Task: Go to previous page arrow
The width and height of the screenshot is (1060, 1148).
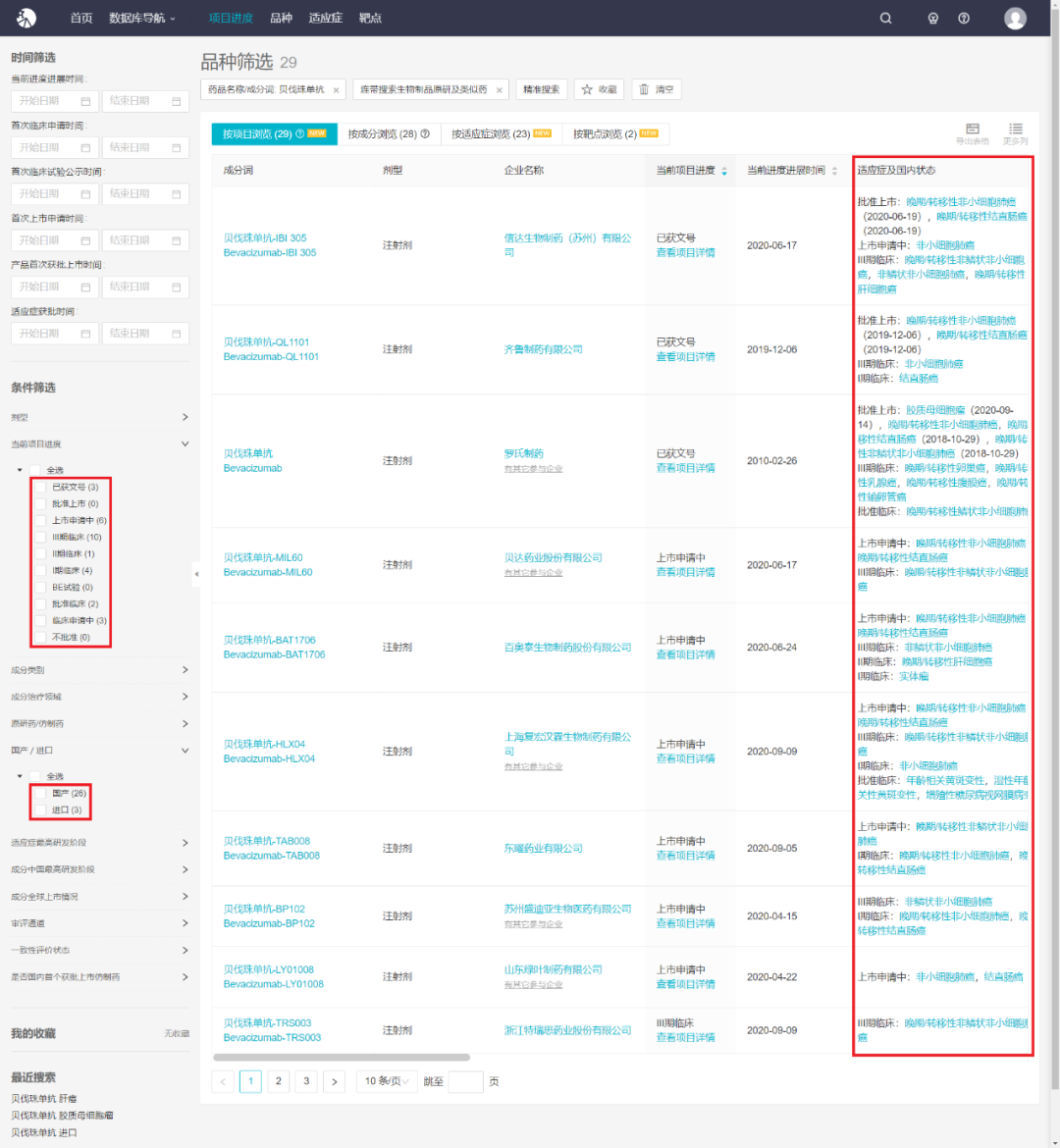Action: click(x=223, y=1081)
